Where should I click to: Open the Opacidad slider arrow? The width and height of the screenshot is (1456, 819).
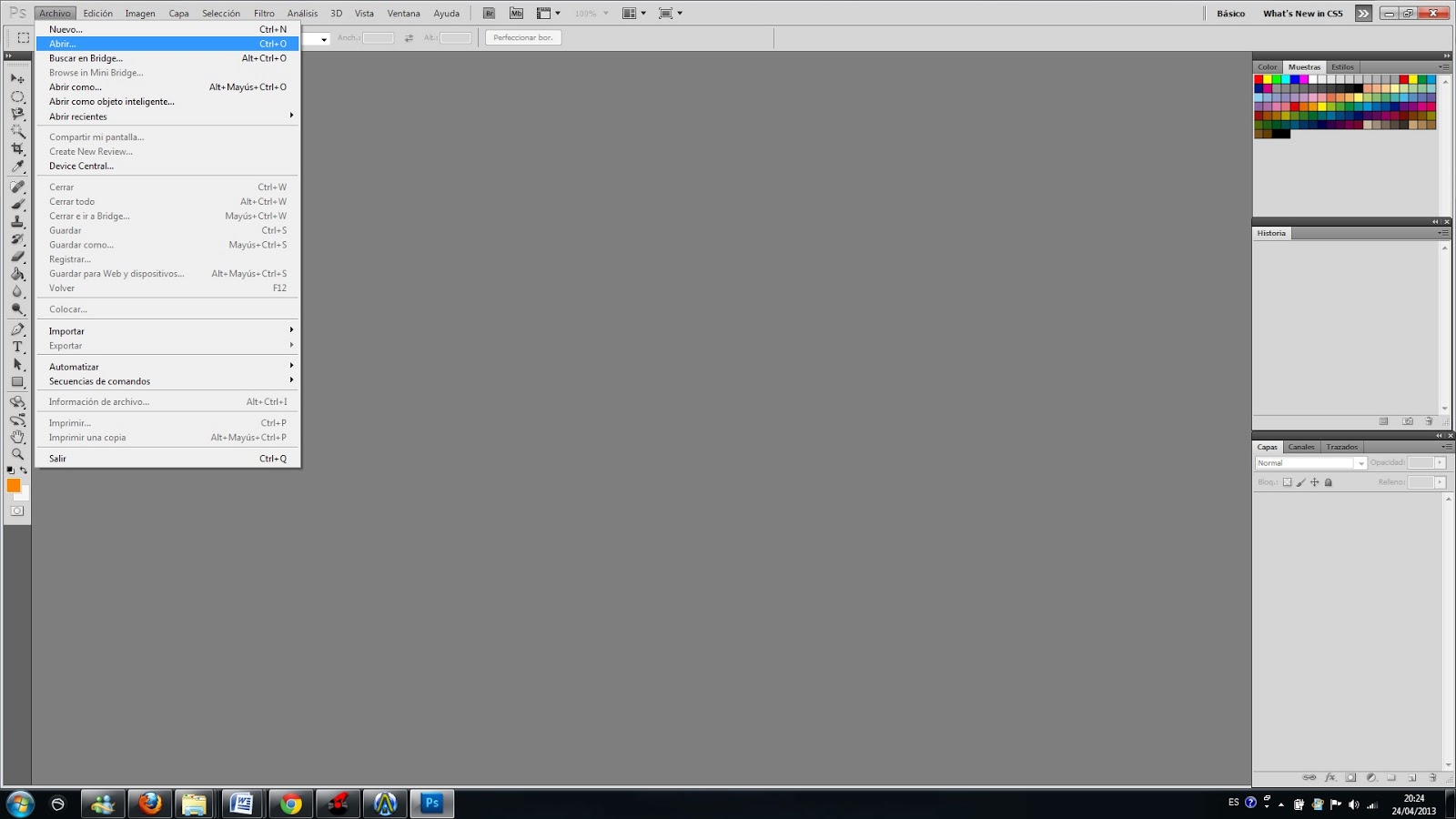1440,463
